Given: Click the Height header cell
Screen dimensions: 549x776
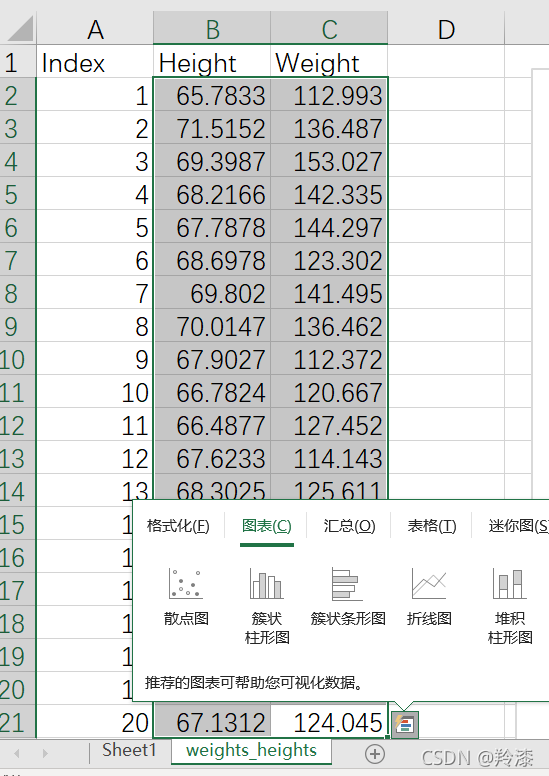Looking at the screenshot, I should click(x=212, y=61).
